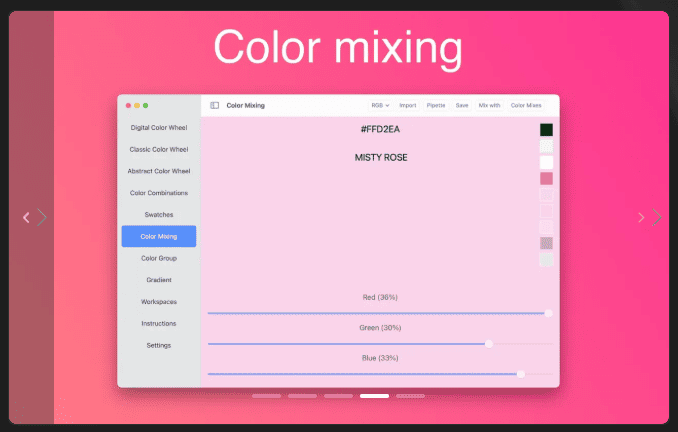The image size is (678, 432).
Task: Open Settings in the sidebar
Action: (x=159, y=345)
